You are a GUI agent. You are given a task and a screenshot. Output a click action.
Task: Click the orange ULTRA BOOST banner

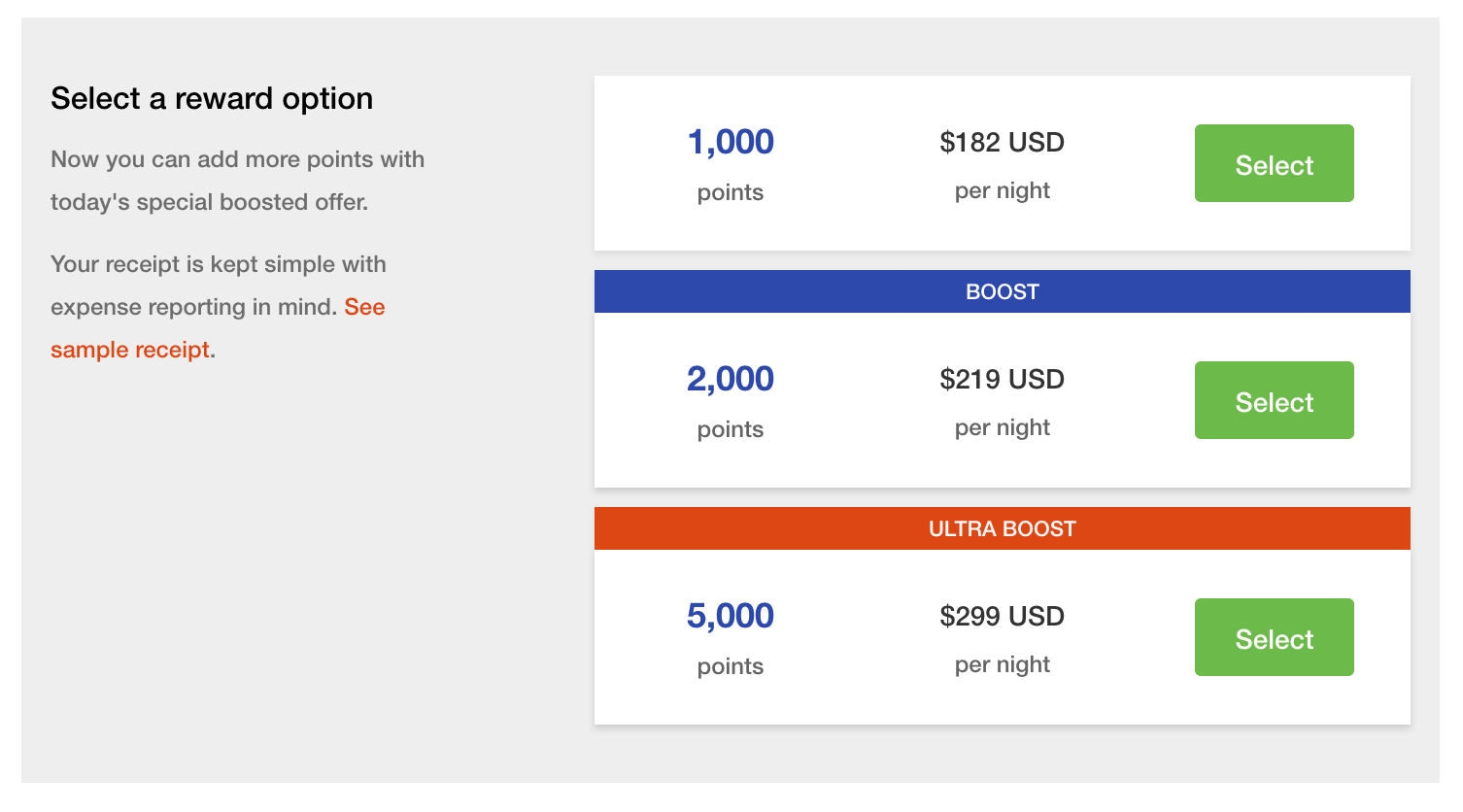1002,528
